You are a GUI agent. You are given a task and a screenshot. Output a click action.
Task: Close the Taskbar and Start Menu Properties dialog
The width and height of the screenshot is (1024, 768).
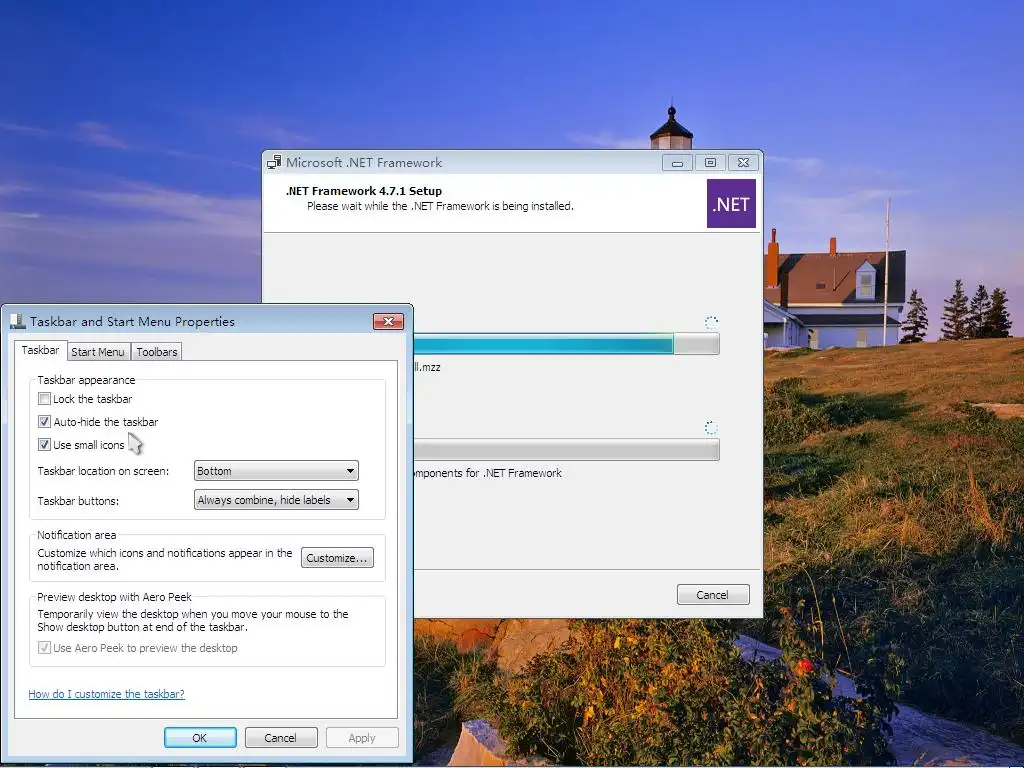coord(389,321)
